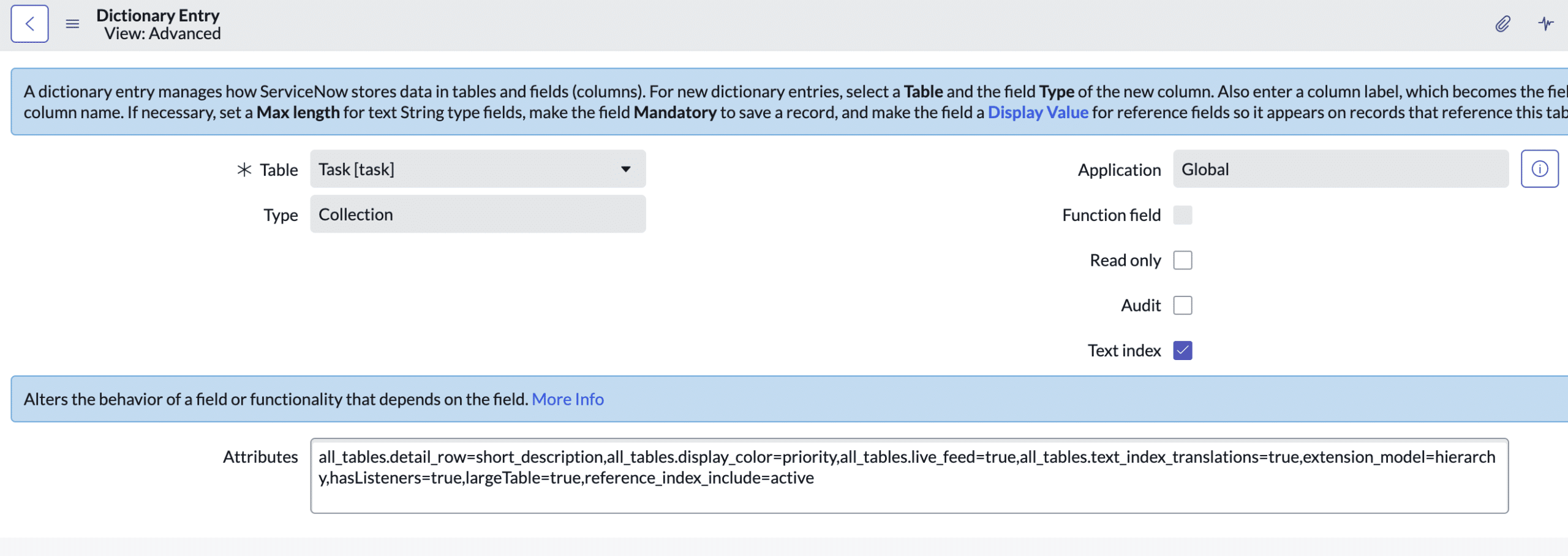1568x556 pixels.
Task: Enable the Audit checkbox
Action: [1182, 305]
